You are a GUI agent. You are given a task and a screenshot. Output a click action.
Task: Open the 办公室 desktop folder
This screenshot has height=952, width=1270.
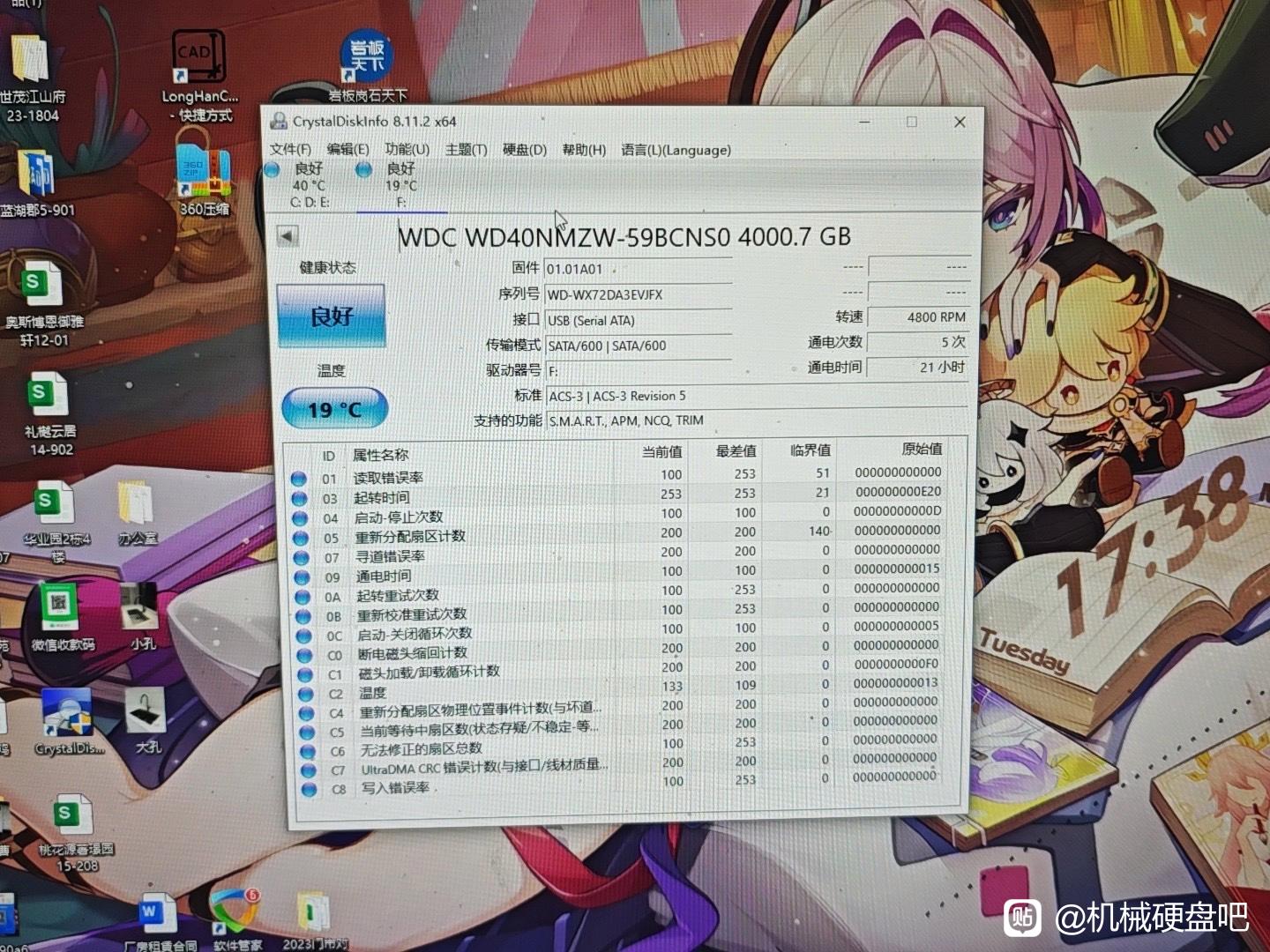tap(138, 514)
